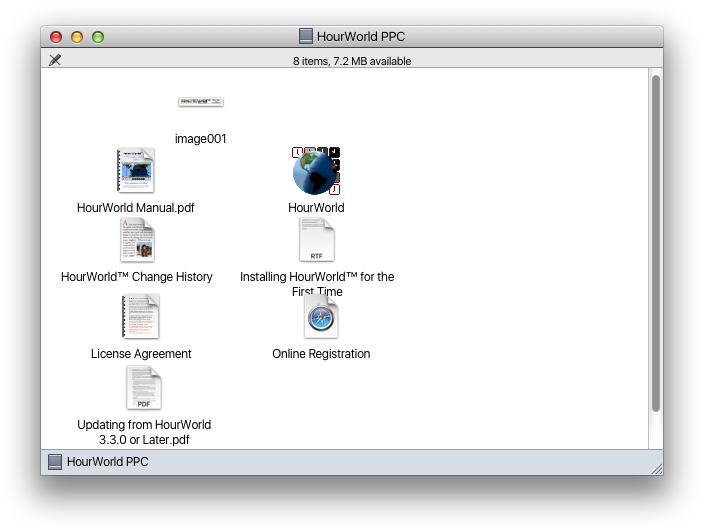Click the vertical scrollbar thumb
The image size is (704, 531).
[656, 240]
